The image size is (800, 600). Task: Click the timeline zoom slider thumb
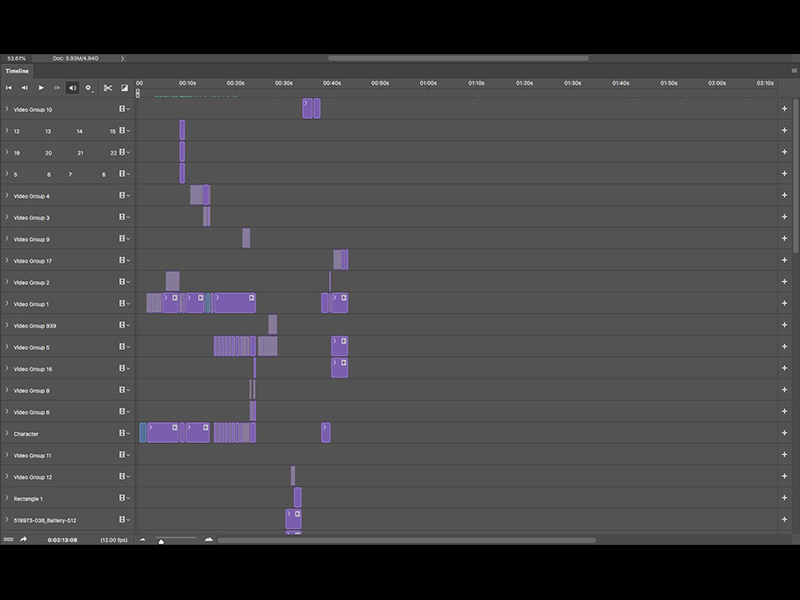tap(162, 541)
